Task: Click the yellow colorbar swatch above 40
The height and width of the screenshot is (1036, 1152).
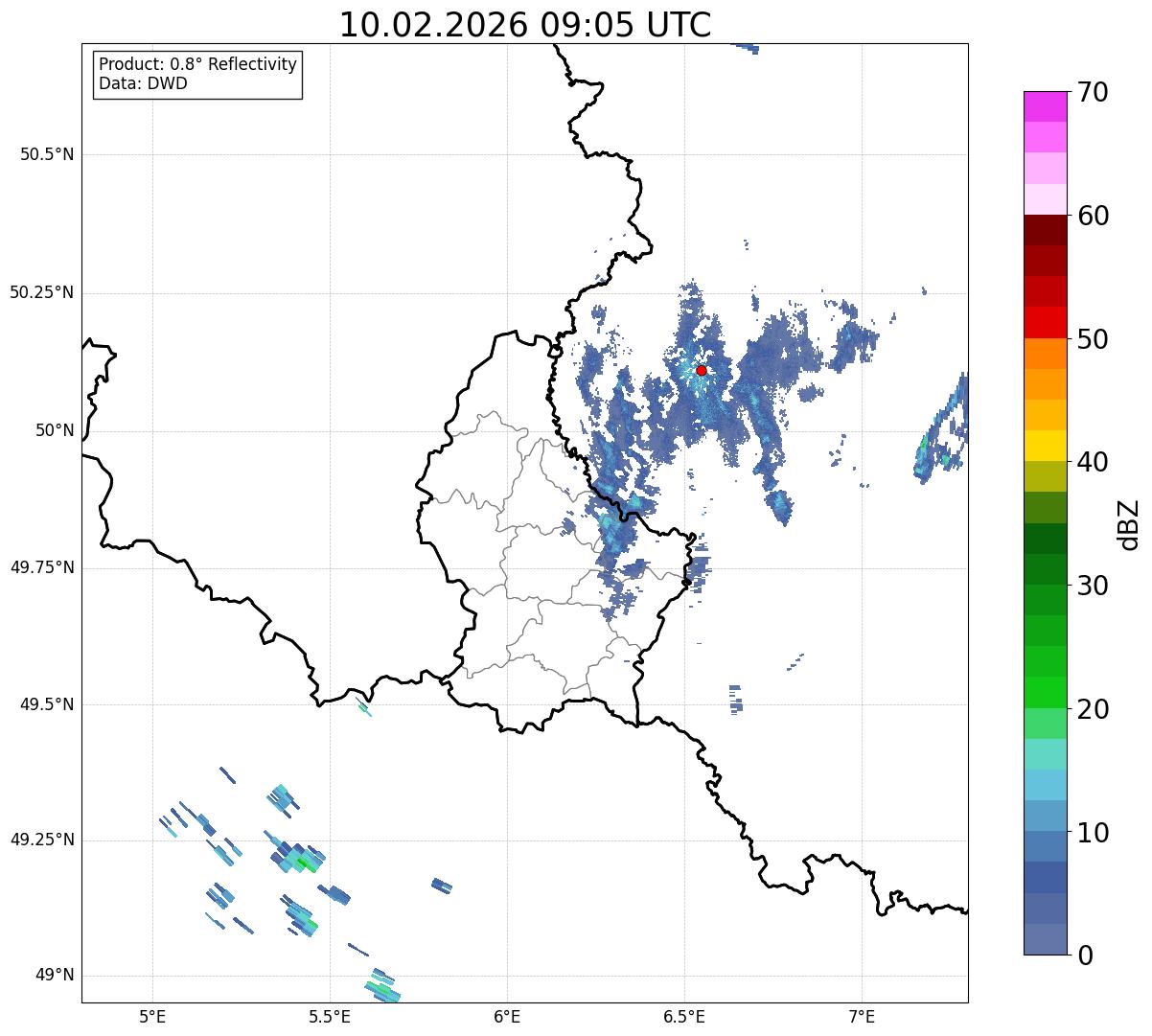Action: point(1045,446)
